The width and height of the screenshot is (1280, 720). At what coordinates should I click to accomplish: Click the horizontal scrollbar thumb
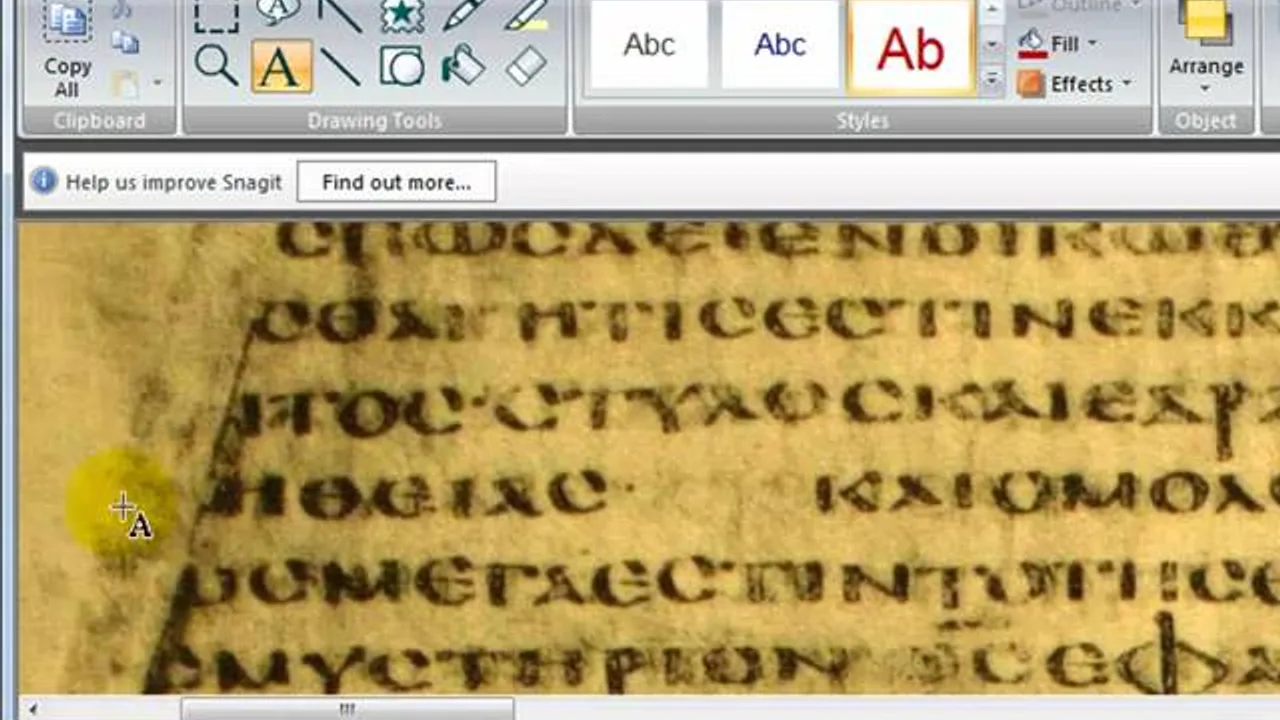pyautogui.click(x=346, y=709)
